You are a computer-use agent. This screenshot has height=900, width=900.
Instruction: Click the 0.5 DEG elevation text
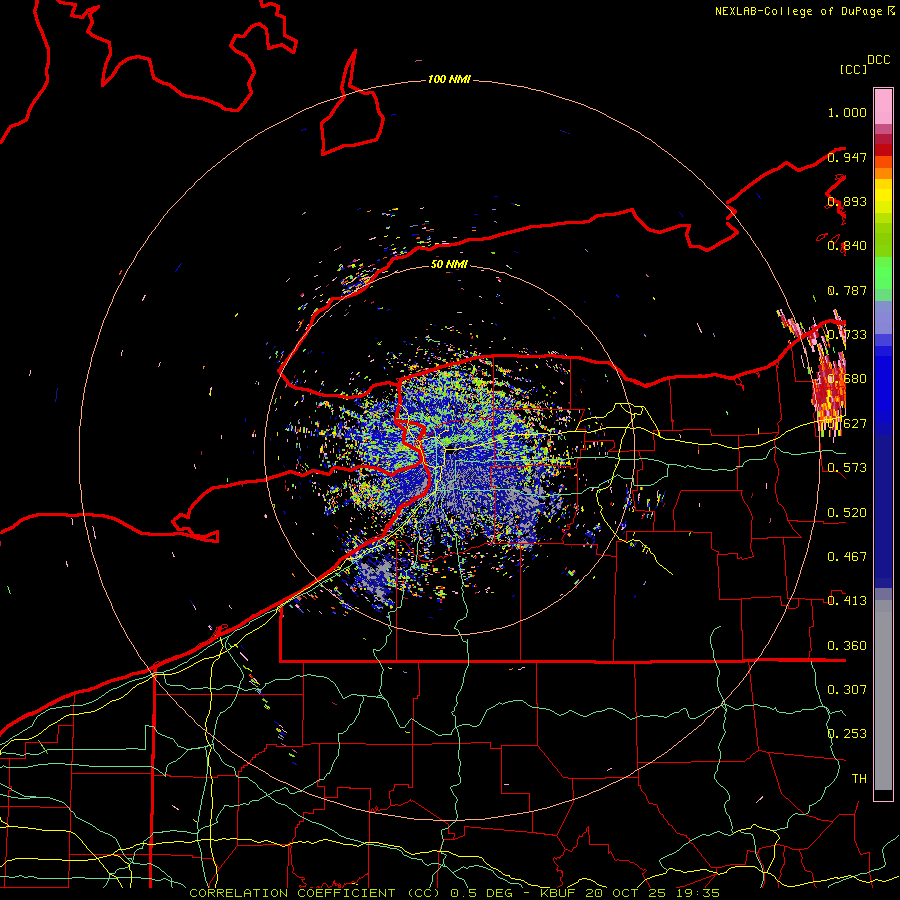point(482,893)
